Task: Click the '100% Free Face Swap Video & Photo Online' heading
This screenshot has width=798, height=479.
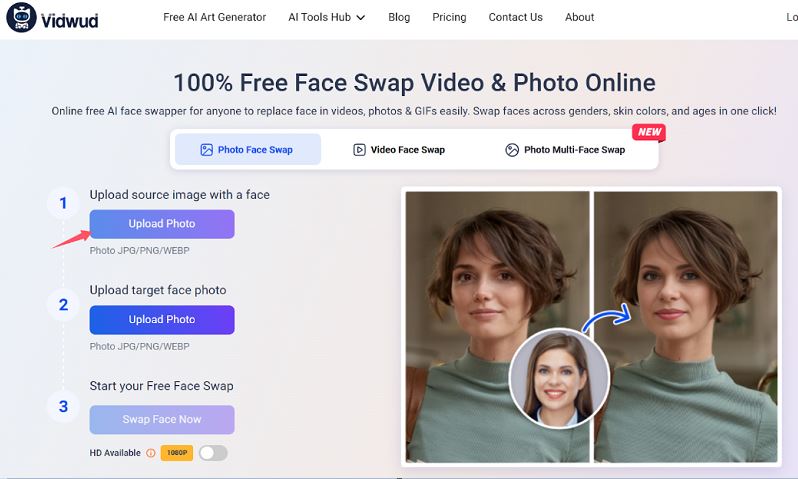Action: tap(414, 82)
